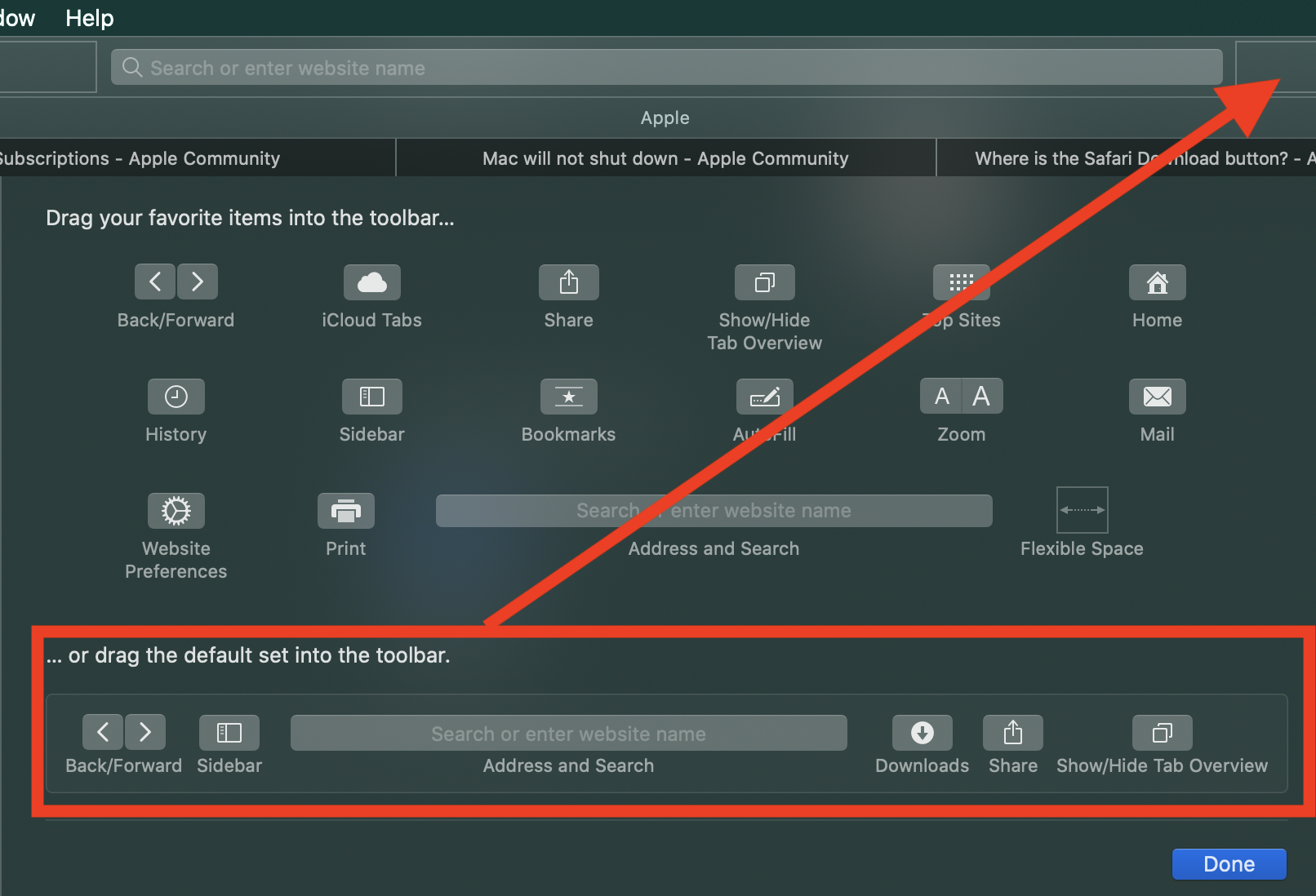Image resolution: width=1316 pixels, height=896 pixels.
Task: Select the Show/Hide Tab Overview icon in the favorite items palette
Action: click(765, 282)
